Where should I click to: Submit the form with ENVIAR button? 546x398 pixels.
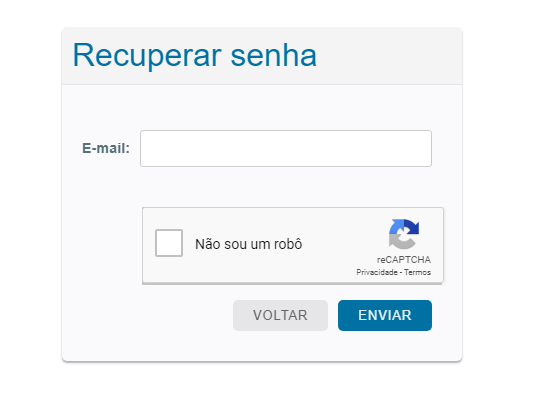pyautogui.click(x=385, y=315)
